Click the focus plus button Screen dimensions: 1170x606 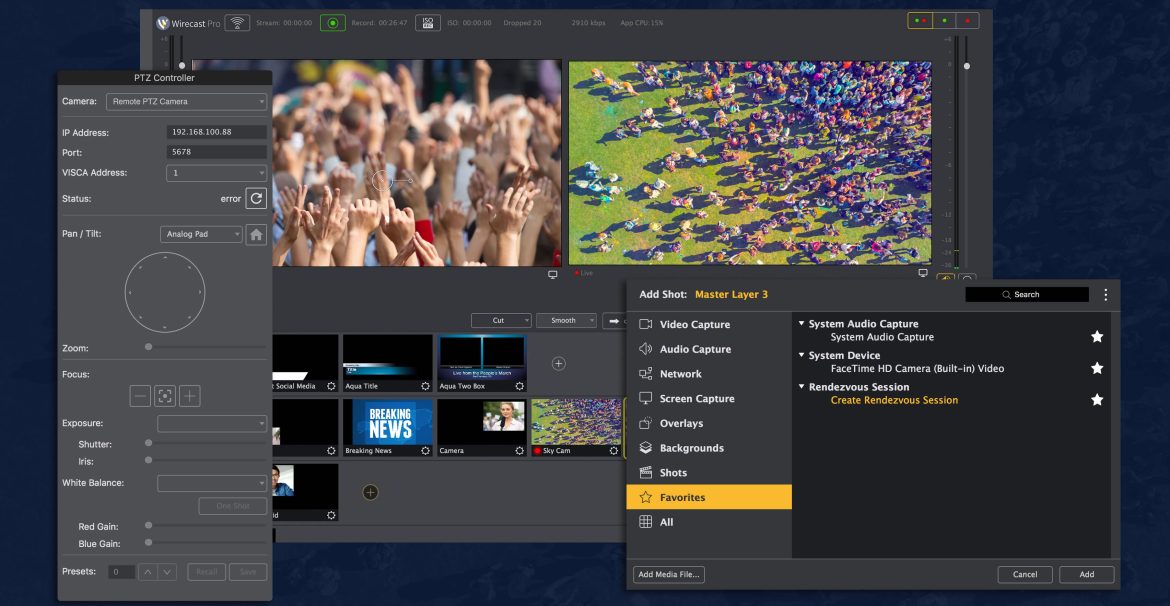click(x=190, y=396)
